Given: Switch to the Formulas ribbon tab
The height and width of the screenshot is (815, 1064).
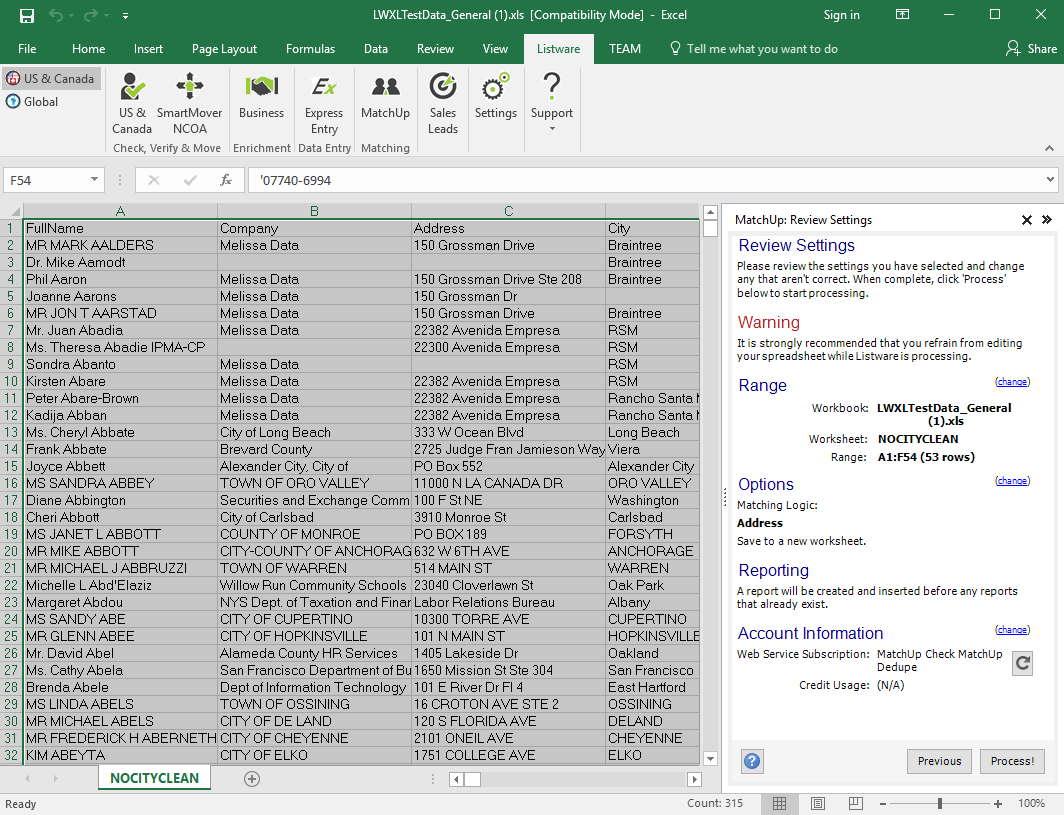Looking at the screenshot, I should pos(310,49).
